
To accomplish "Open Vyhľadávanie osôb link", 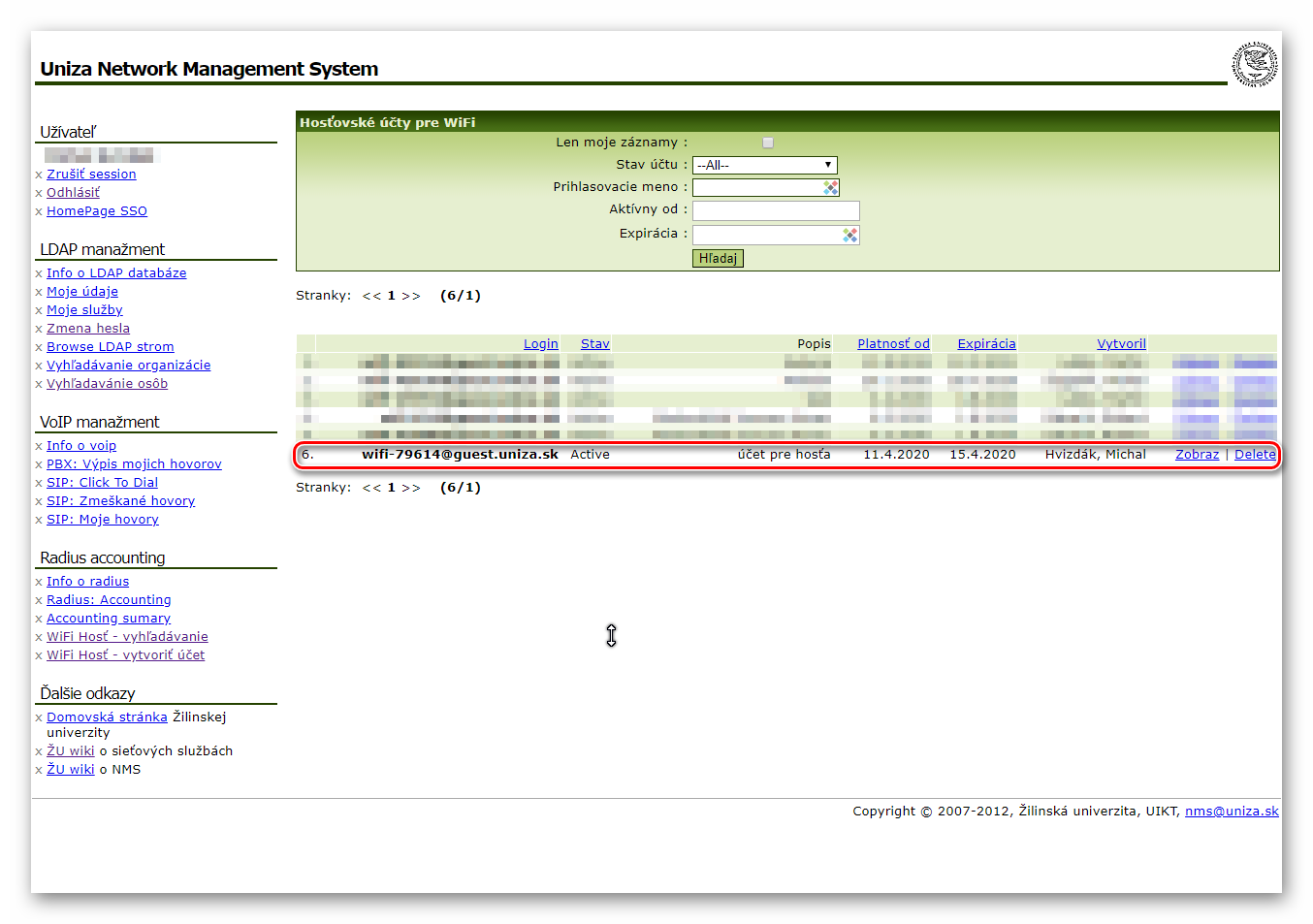I will pos(107,384).
